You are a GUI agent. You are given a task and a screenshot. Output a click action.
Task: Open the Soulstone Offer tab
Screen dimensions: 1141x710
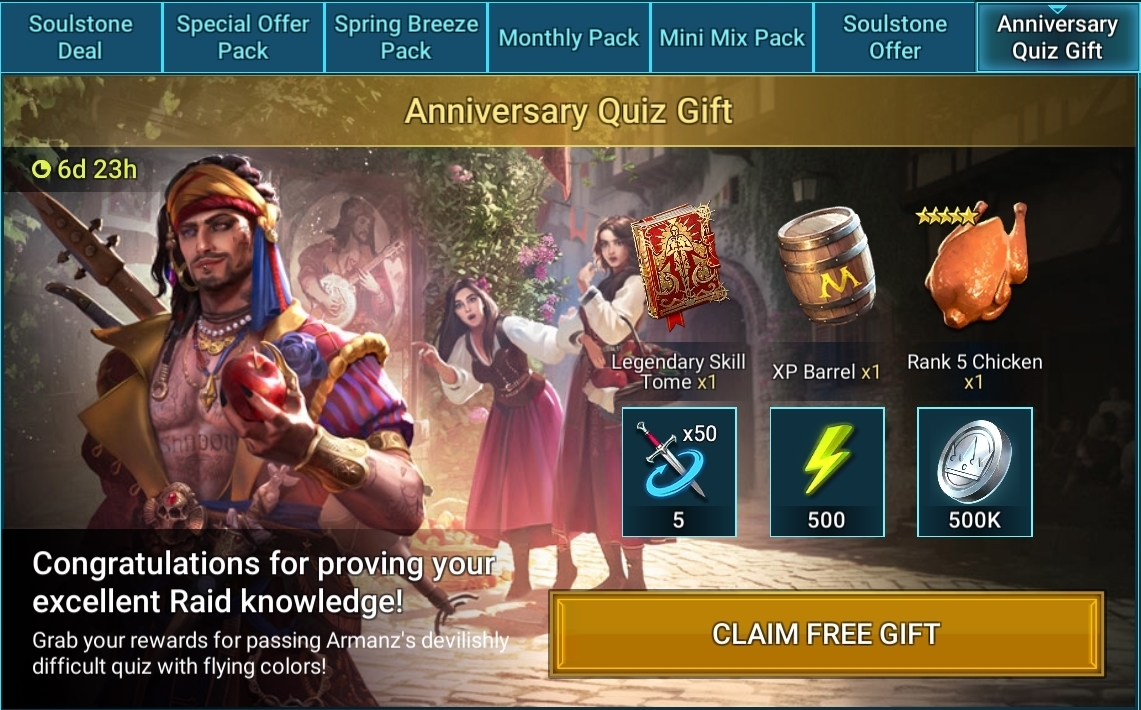coord(895,37)
